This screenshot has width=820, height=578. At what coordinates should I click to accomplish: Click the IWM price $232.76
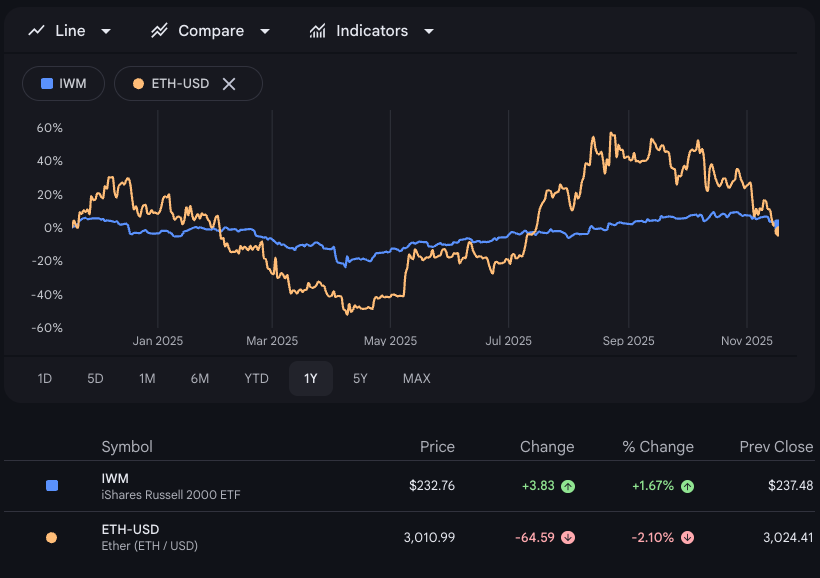tap(432, 486)
